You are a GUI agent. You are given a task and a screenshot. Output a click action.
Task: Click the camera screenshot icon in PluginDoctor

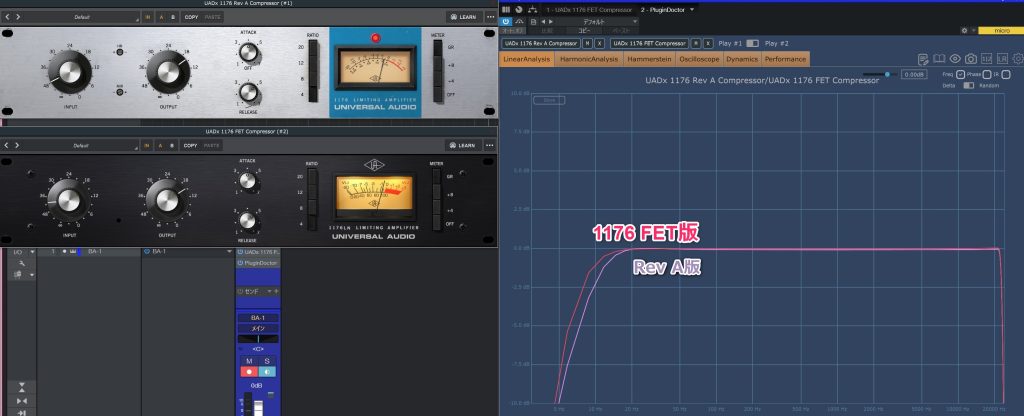[969, 59]
